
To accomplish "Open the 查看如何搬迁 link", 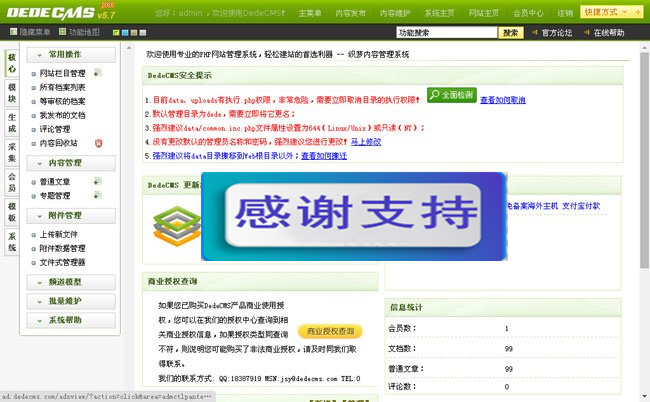I will coord(324,156).
